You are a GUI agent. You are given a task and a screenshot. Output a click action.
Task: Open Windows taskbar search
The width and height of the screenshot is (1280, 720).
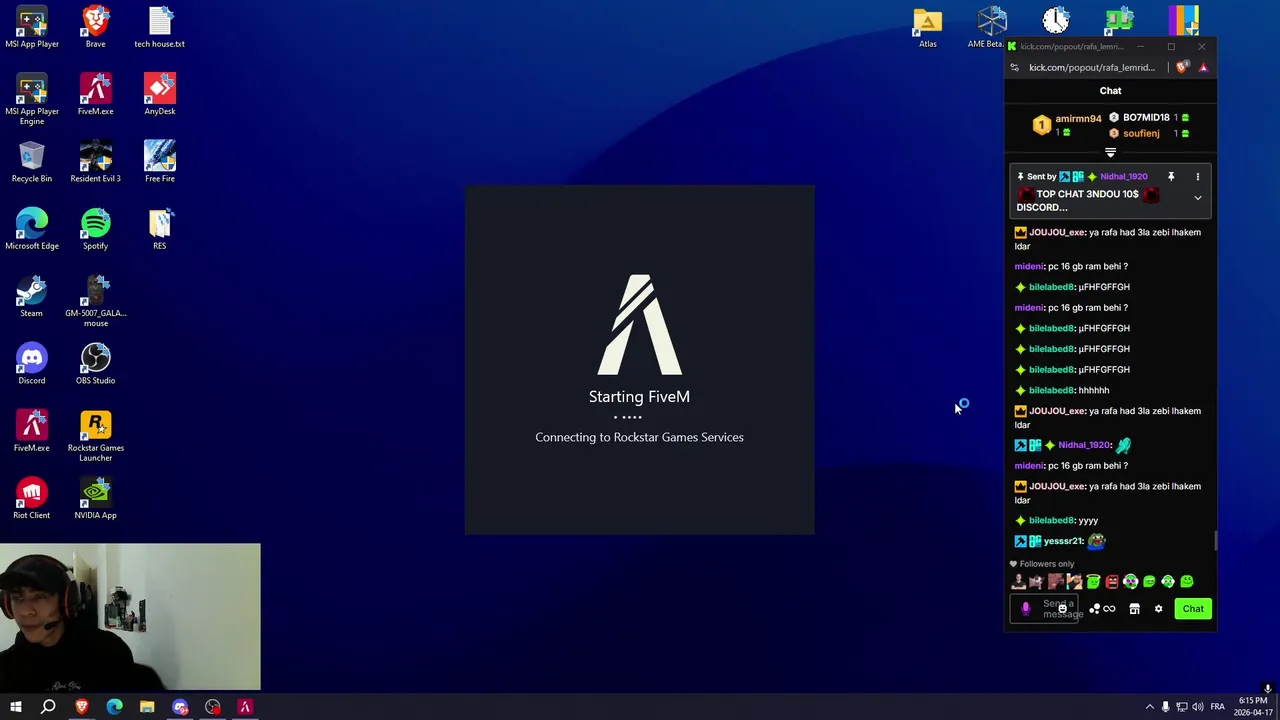[x=48, y=707]
